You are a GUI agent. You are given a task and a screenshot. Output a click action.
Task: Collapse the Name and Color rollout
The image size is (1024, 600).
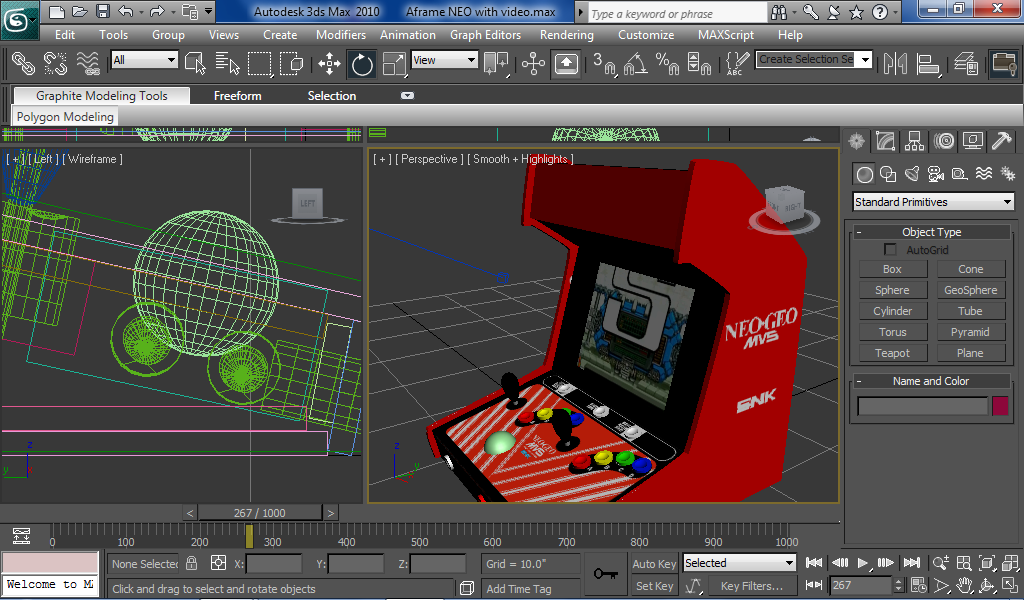pyautogui.click(x=931, y=381)
